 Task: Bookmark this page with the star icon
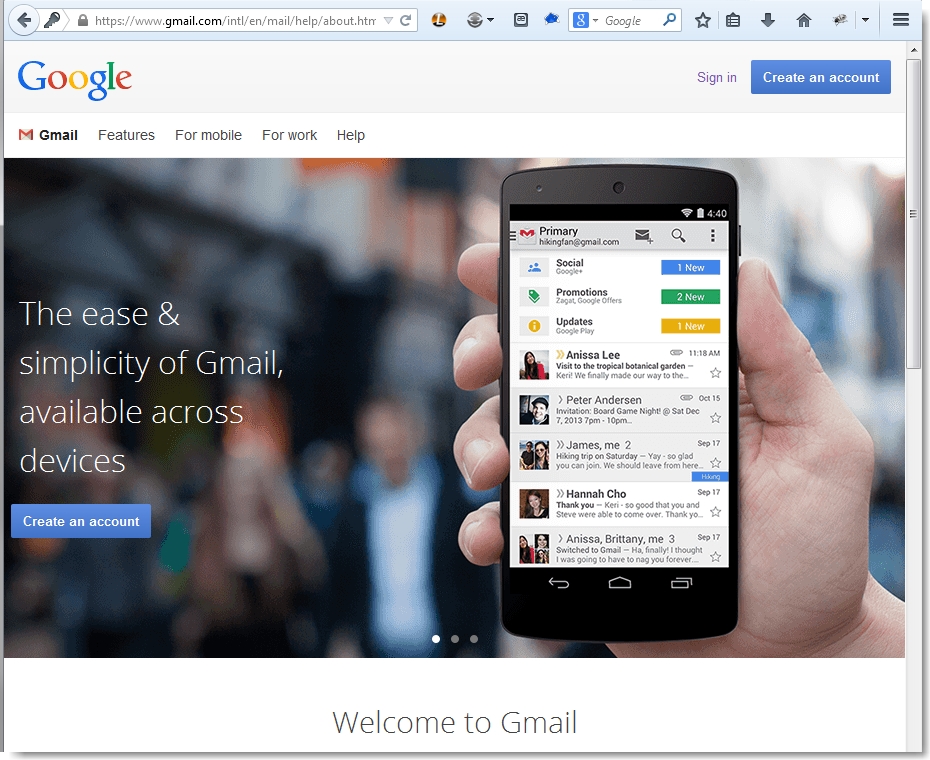pyautogui.click(x=703, y=21)
